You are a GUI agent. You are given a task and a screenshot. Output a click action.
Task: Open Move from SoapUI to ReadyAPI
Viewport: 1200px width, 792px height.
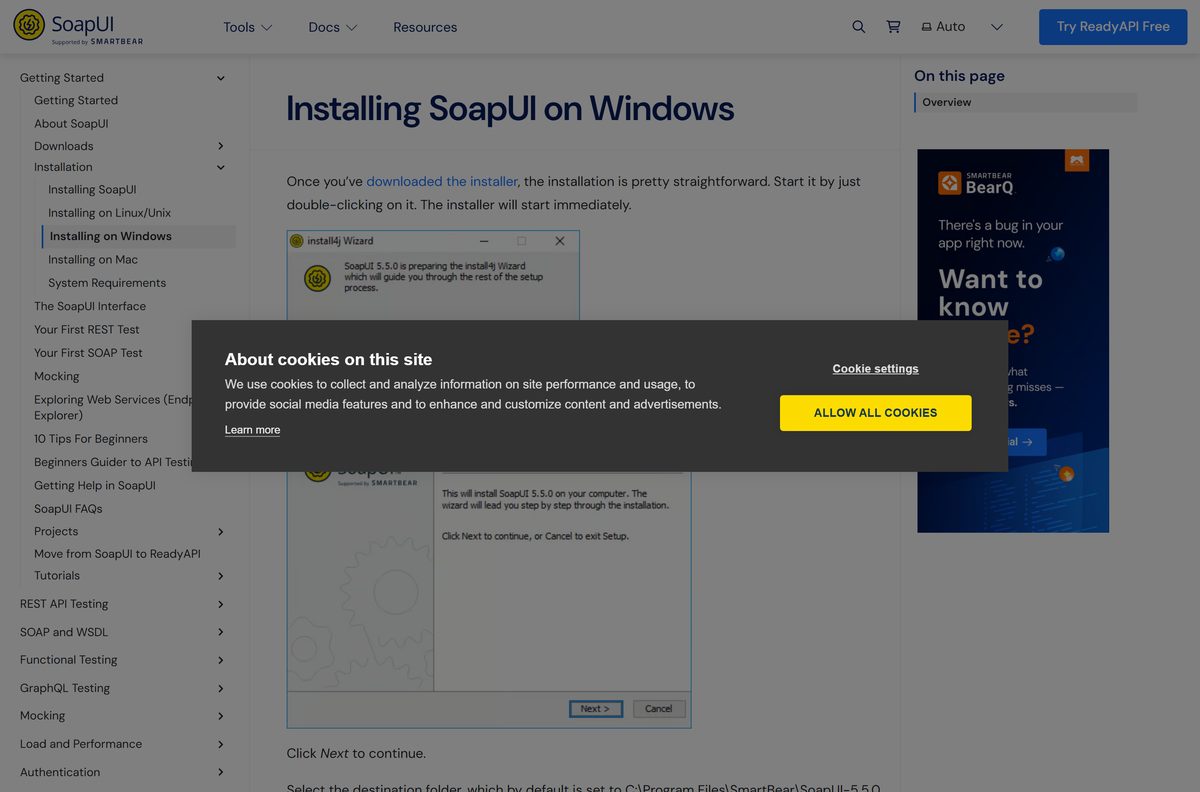(117, 554)
